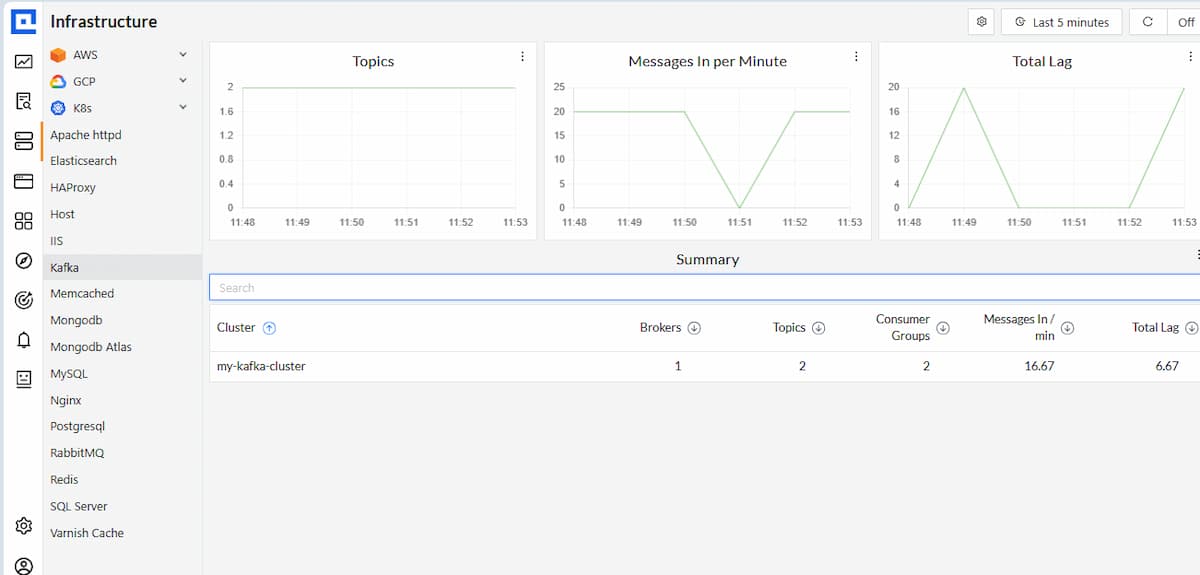The height and width of the screenshot is (575, 1200).
Task: Open SQL Server infrastructure page
Action: [79, 506]
